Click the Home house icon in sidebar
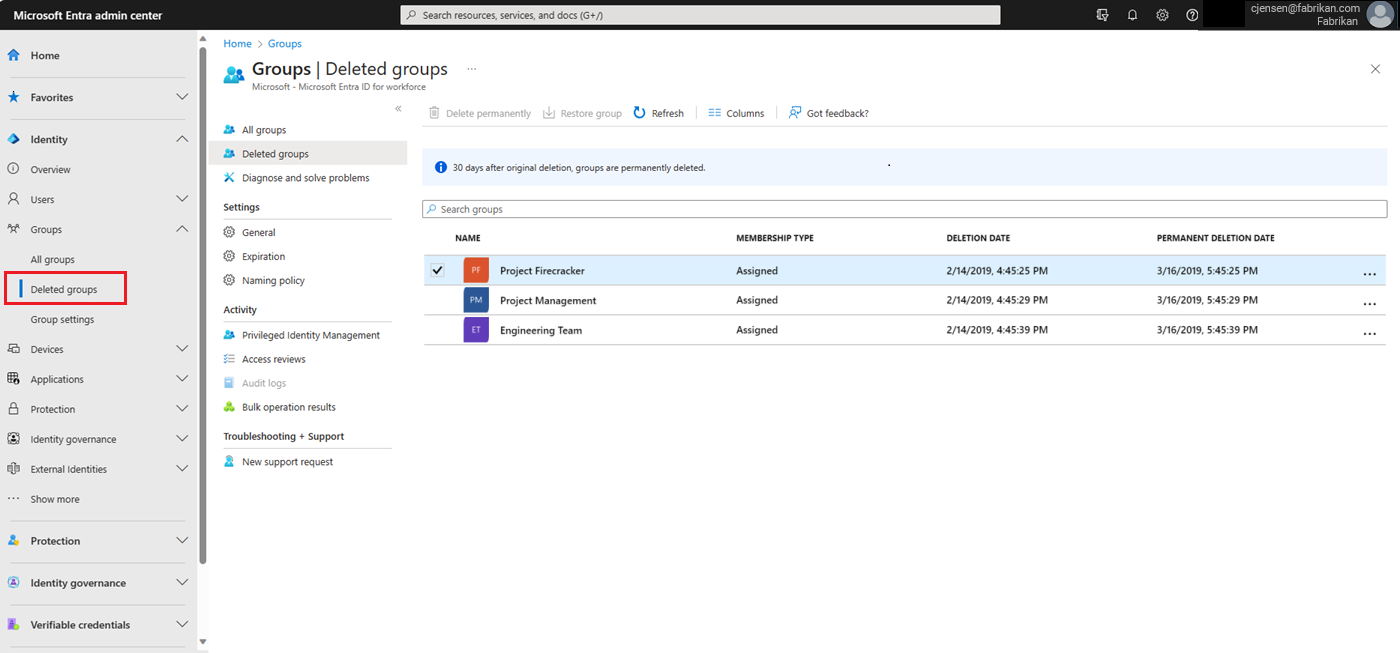The height and width of the screenshot is (653, 1400). (x=14, y=56)
